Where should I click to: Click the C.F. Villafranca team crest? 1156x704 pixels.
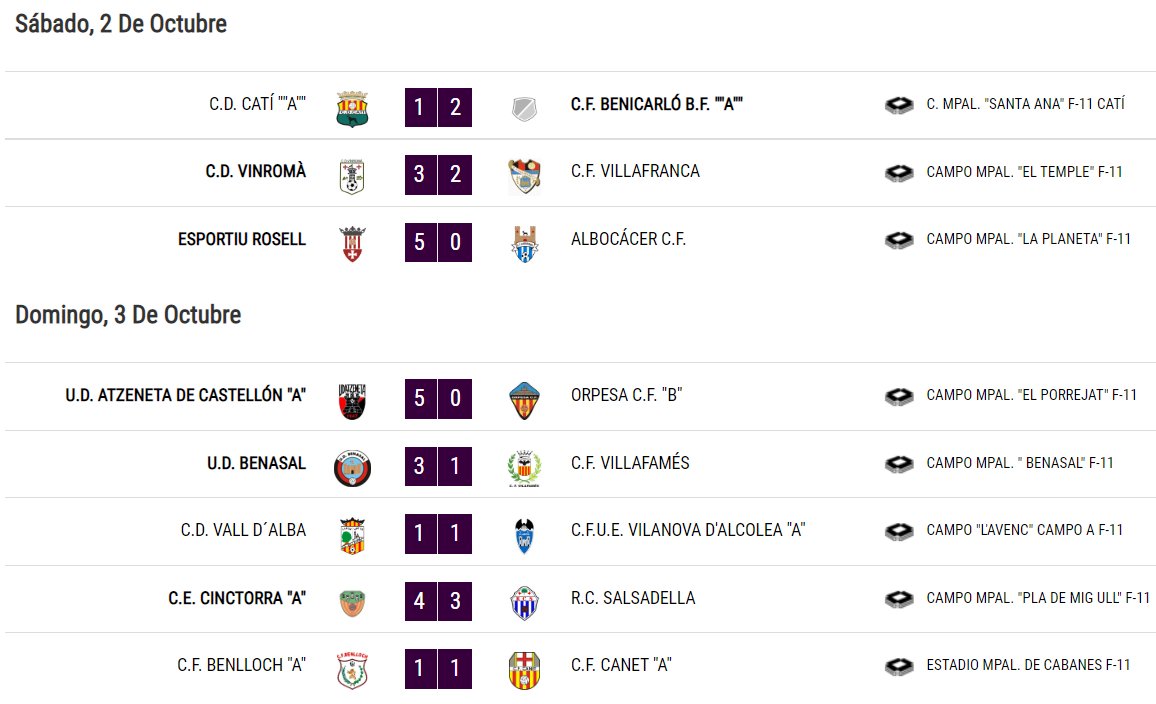pyautogui.click(x=524, y=176)
